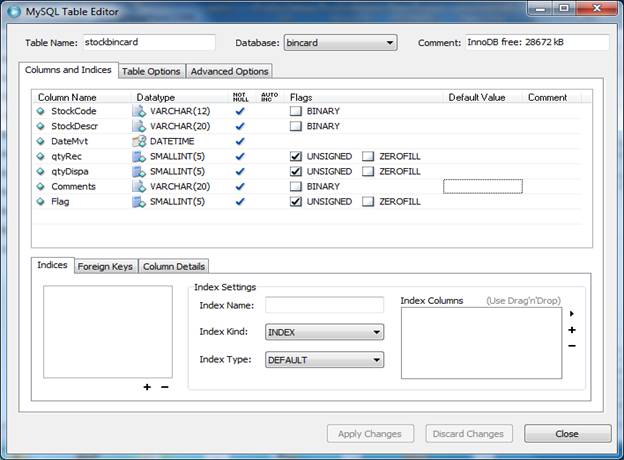Image resolution: width=624 pixels, height=460 pixels.
Task: Click the Table Name field containing stockbincard
Action: (149, 42)
